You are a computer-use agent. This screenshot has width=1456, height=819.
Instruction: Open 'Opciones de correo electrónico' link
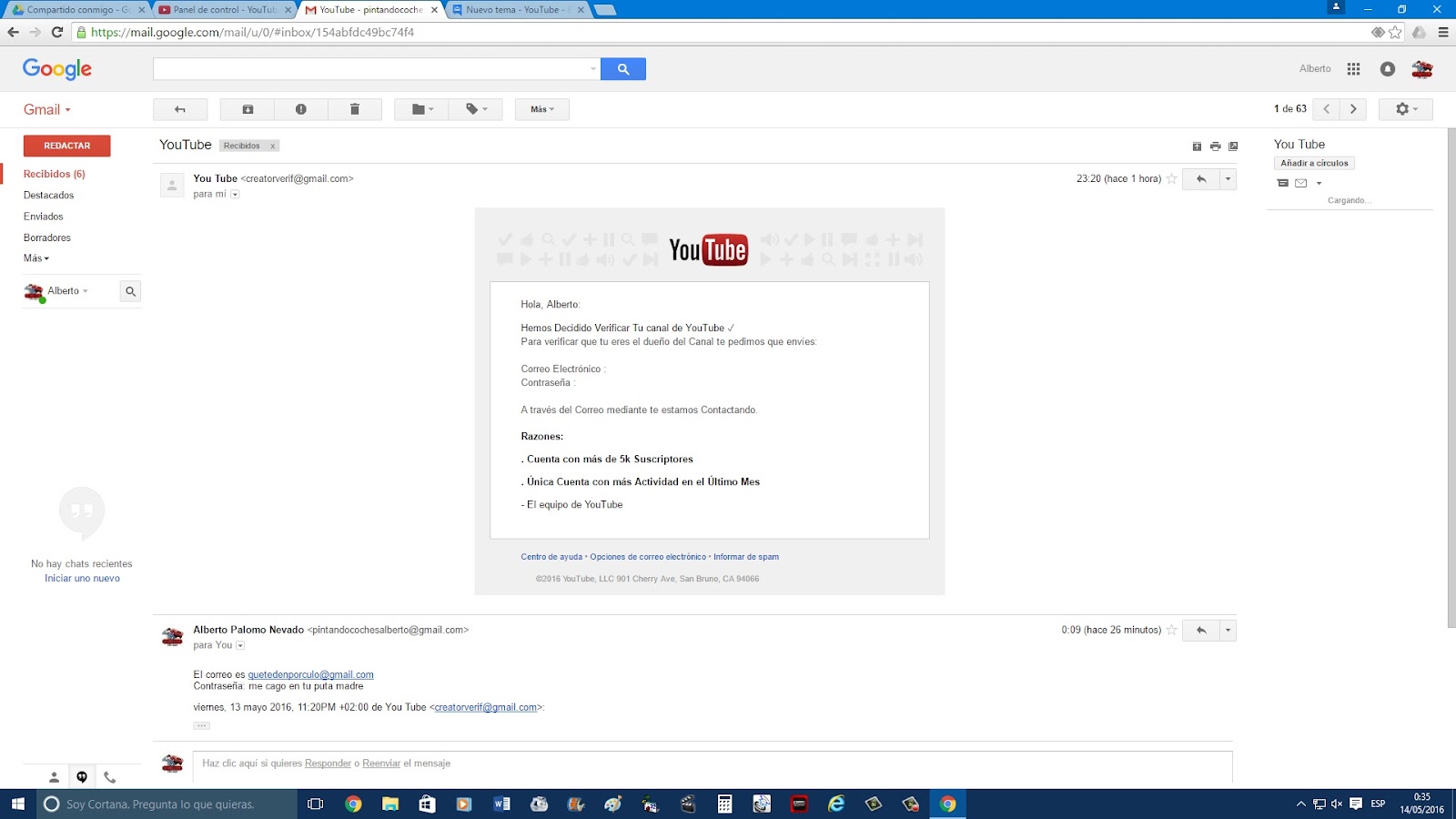648,557
